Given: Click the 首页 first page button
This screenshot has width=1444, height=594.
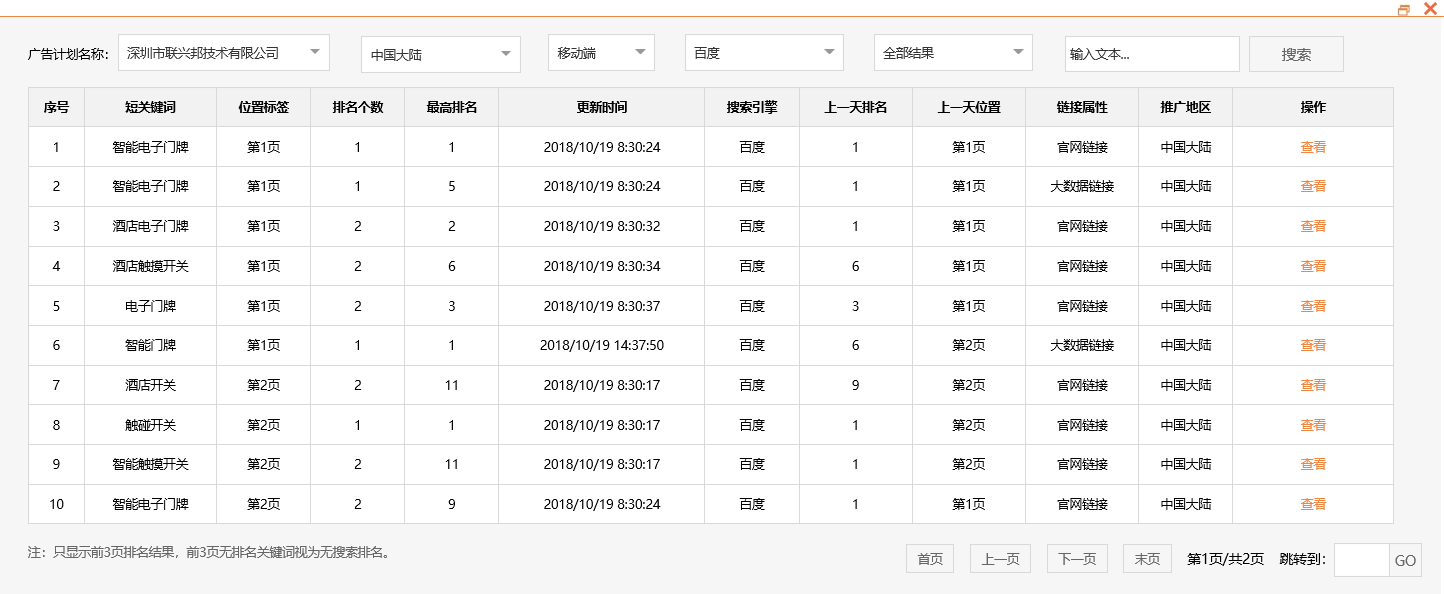Looking at the screenshot, I should 929,558.
